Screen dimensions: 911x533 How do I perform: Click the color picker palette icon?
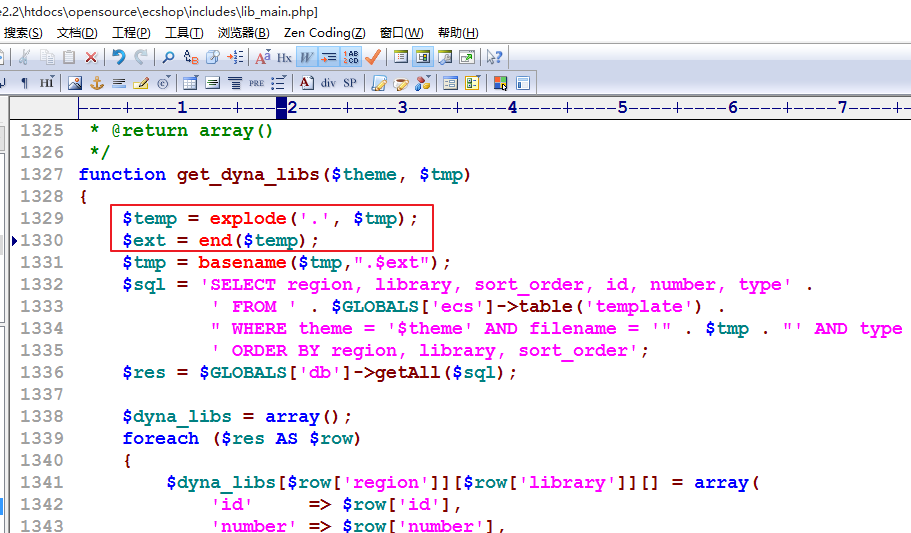pyautogui.click(x=500, y=83)
